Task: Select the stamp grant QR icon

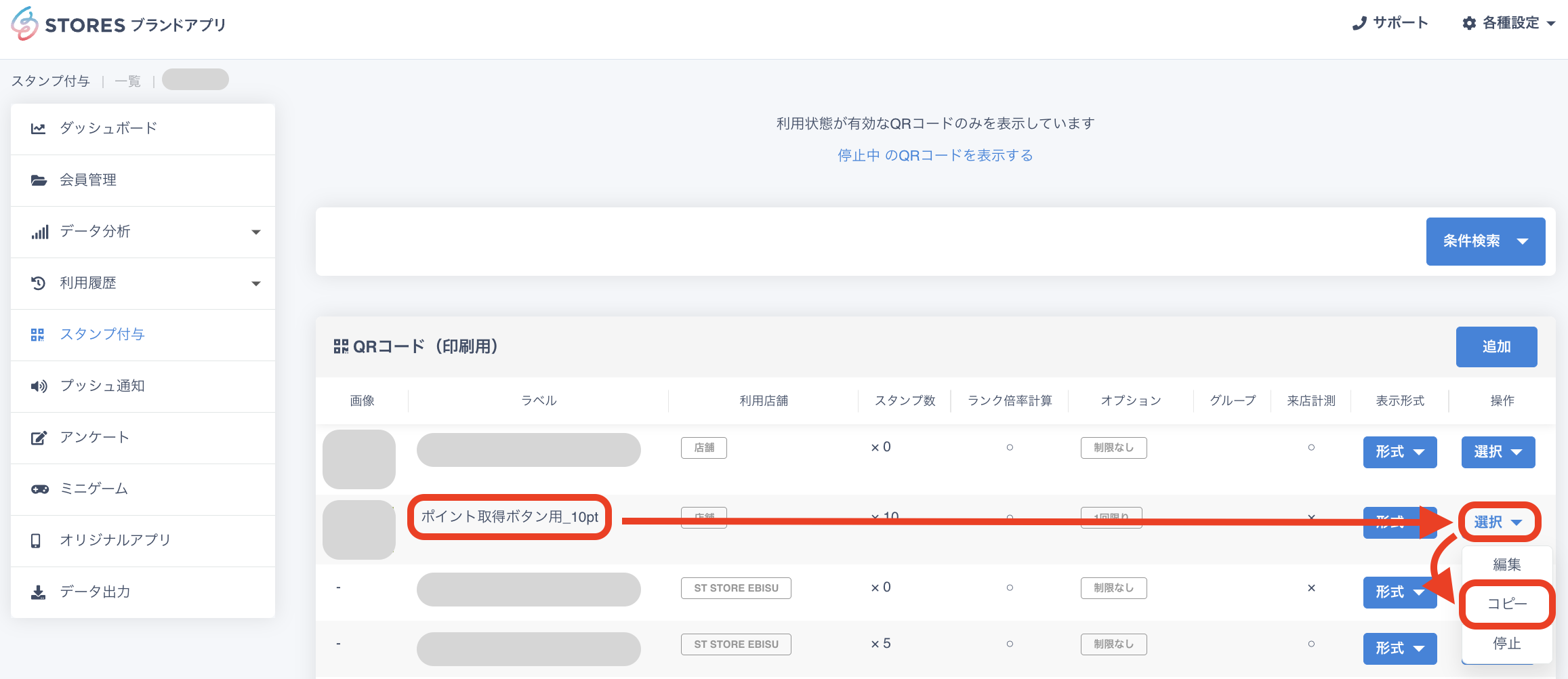Action: [37, 335]
